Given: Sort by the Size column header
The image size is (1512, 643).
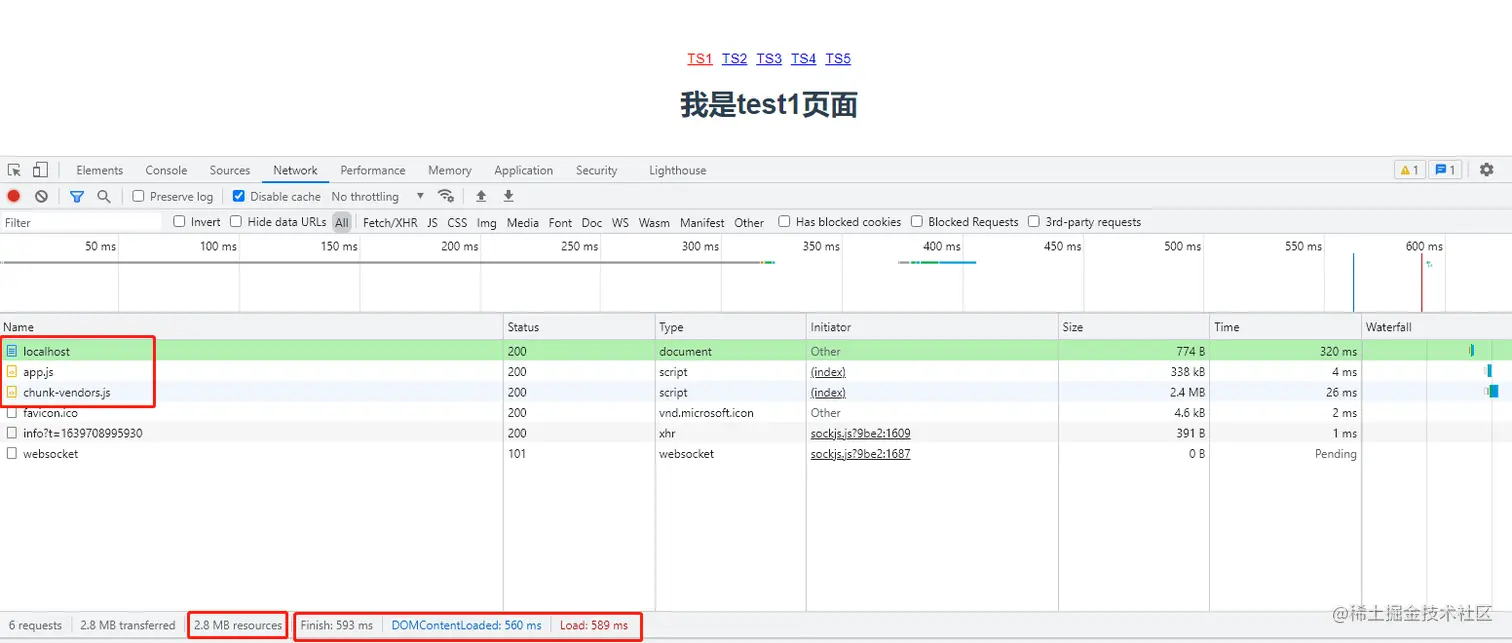Looking at the screenshot, I should coord(1134,327).
